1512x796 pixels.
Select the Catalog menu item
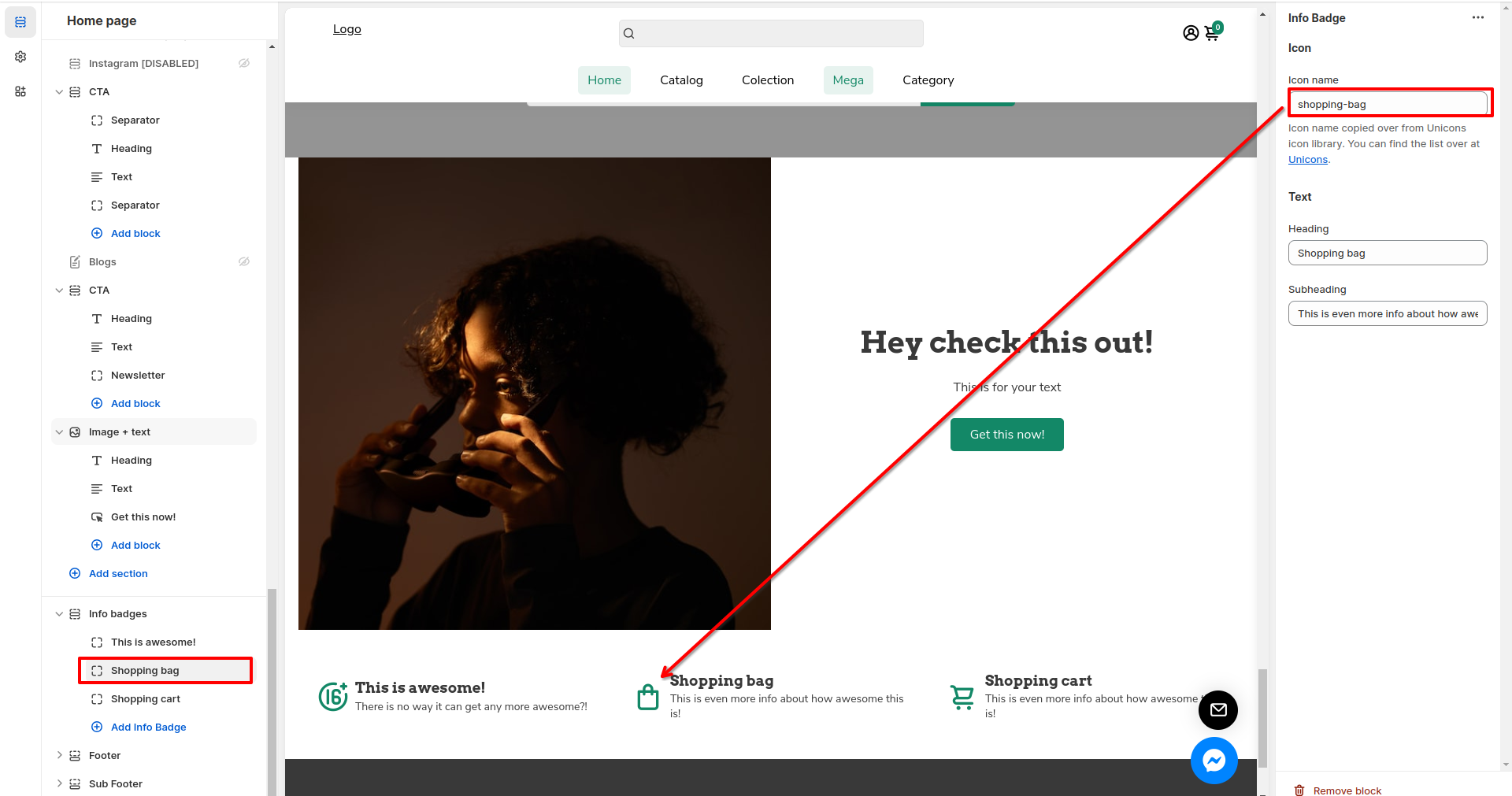681,80
